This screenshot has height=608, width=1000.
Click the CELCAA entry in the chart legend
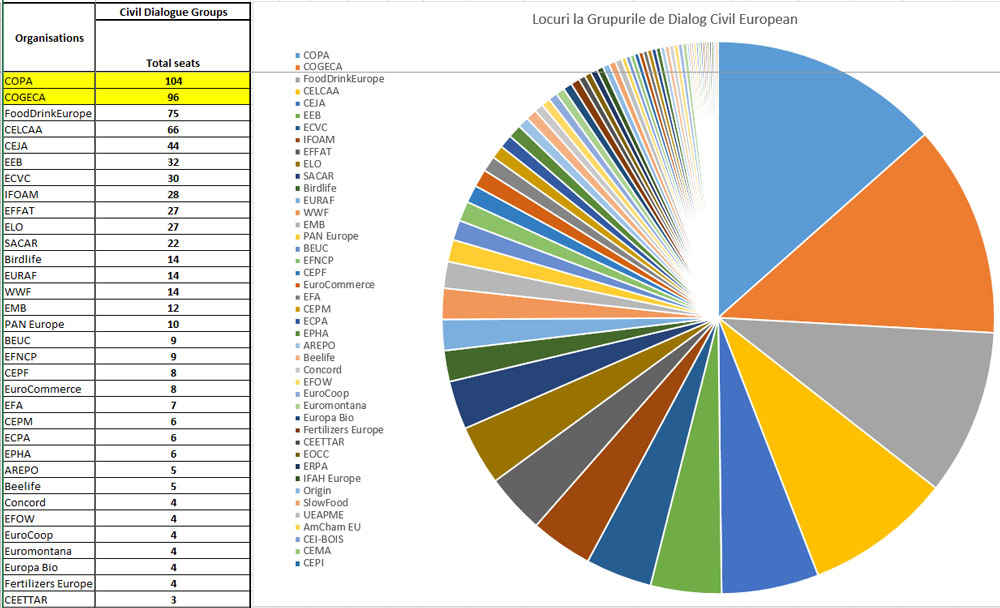tap(317, 91)
